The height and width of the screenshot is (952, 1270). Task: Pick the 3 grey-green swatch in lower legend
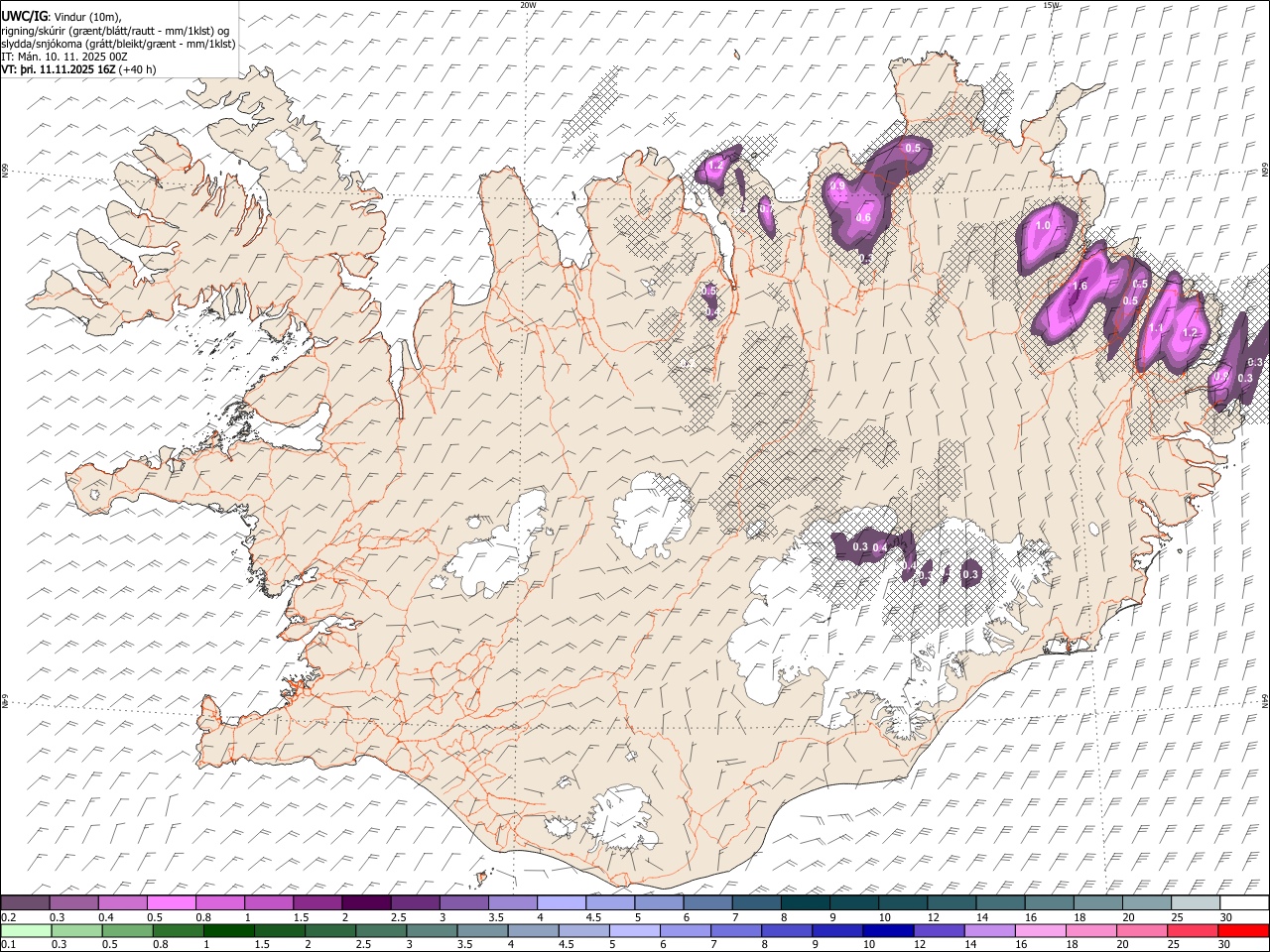[x=432, y=931]
